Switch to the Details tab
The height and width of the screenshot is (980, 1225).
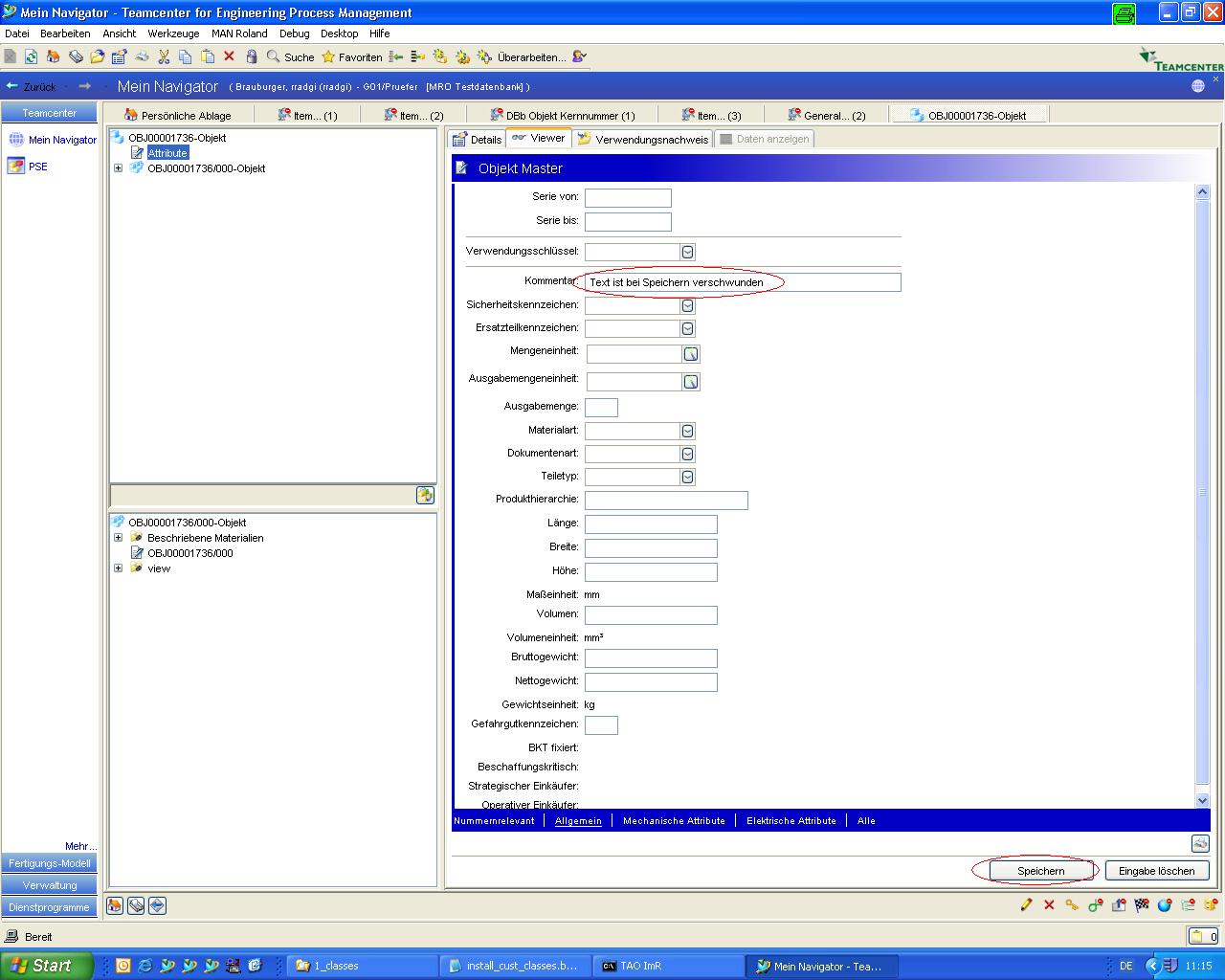(478, 139)
